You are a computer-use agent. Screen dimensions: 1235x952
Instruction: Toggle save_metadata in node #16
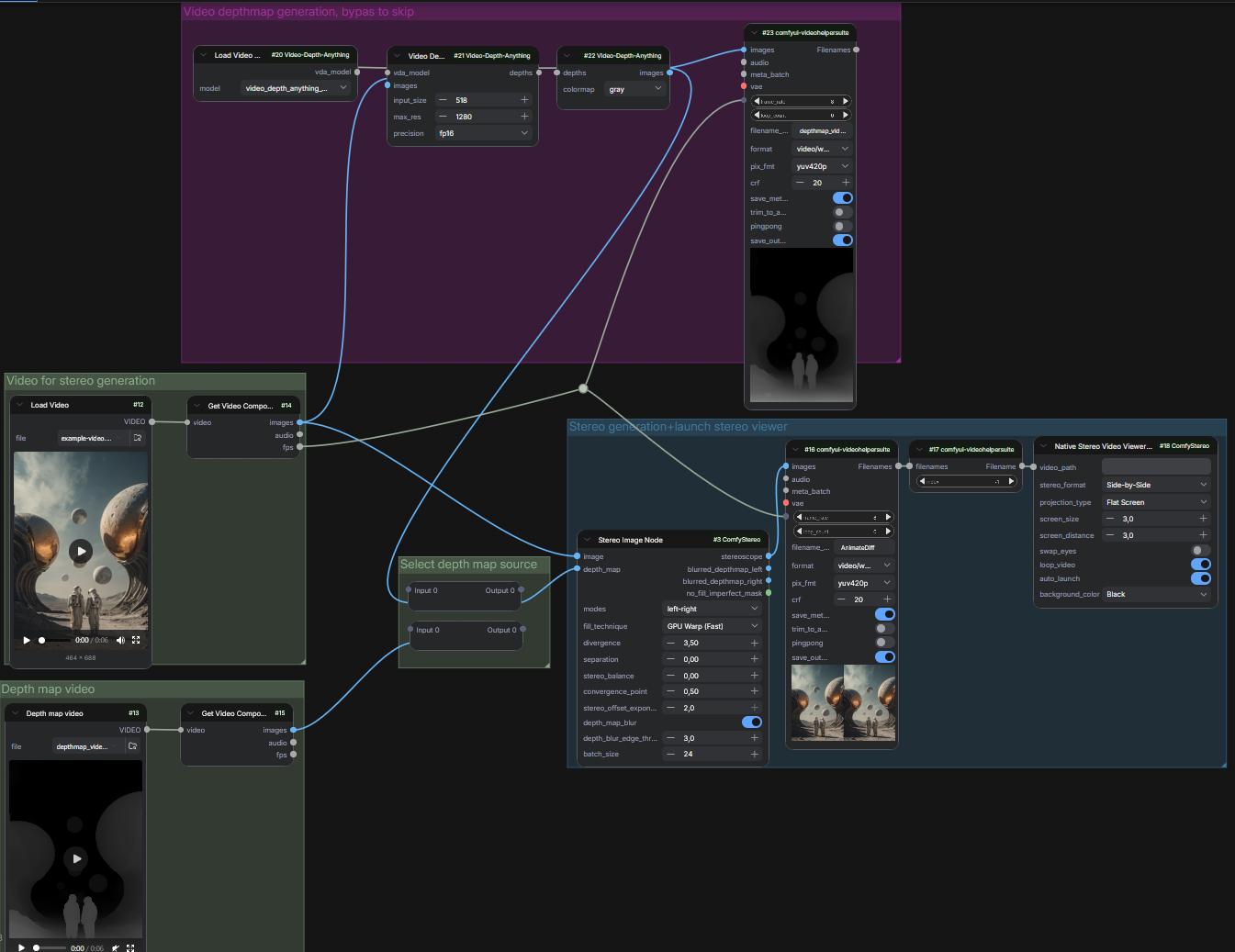(x=885, y=614)
